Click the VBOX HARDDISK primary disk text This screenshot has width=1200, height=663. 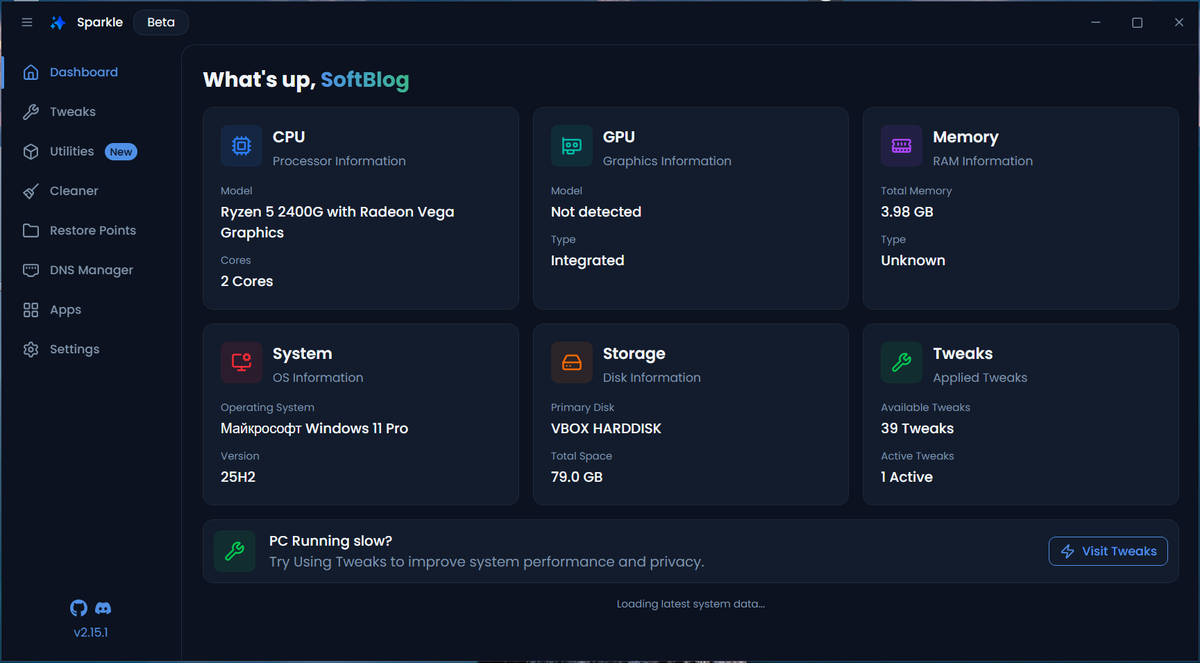pyautogui.click(x=606, y=428)
